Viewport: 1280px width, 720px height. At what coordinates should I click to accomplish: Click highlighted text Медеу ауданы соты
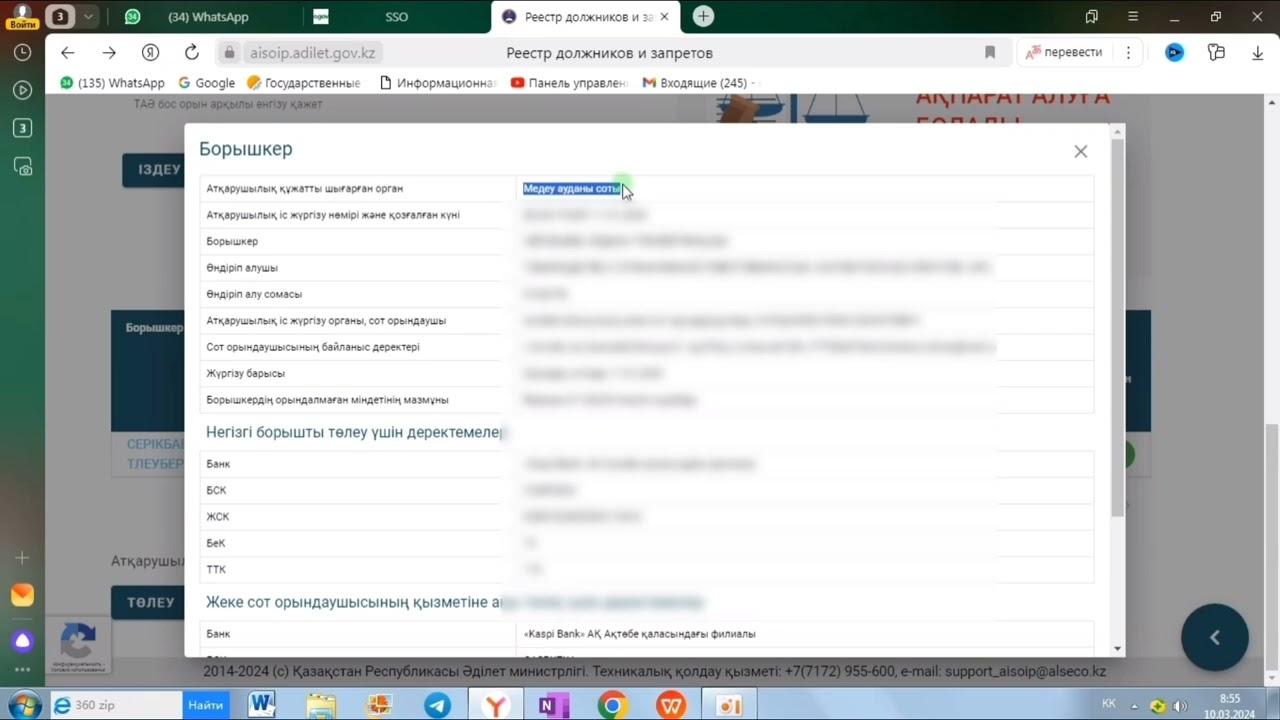click(x=572, y=188)
